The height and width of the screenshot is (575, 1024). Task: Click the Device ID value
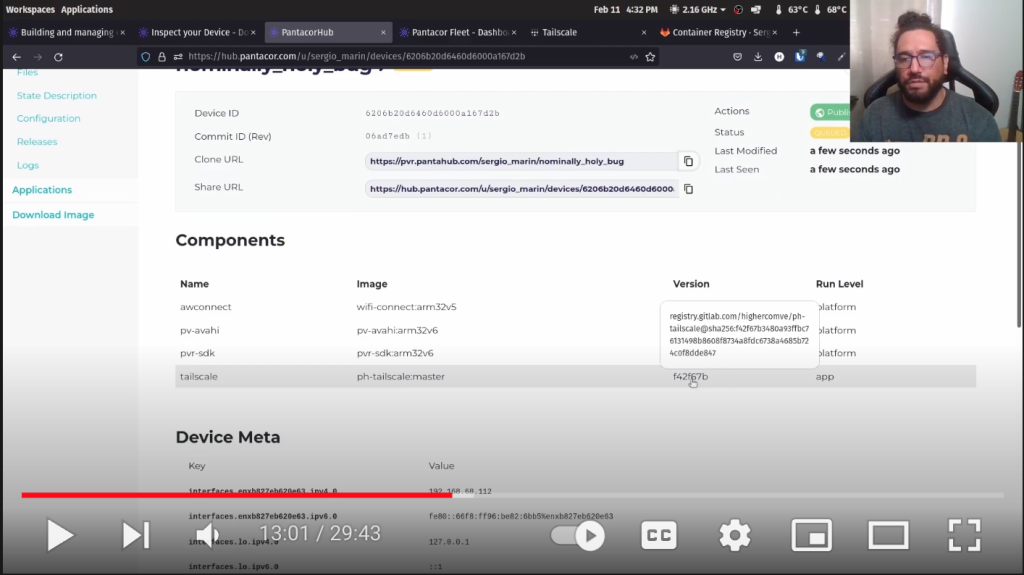click(x=432, y=113)
